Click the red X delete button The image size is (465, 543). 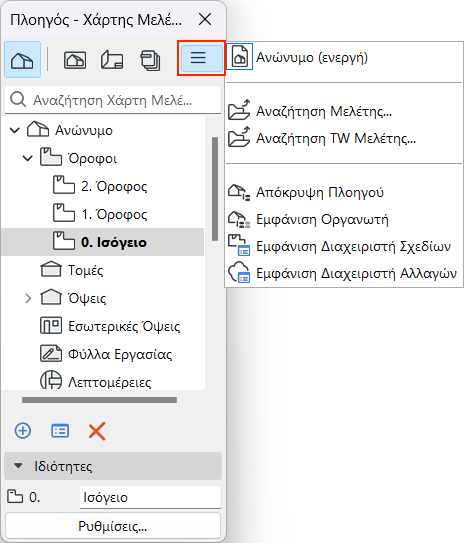click(x=97, y=431)
